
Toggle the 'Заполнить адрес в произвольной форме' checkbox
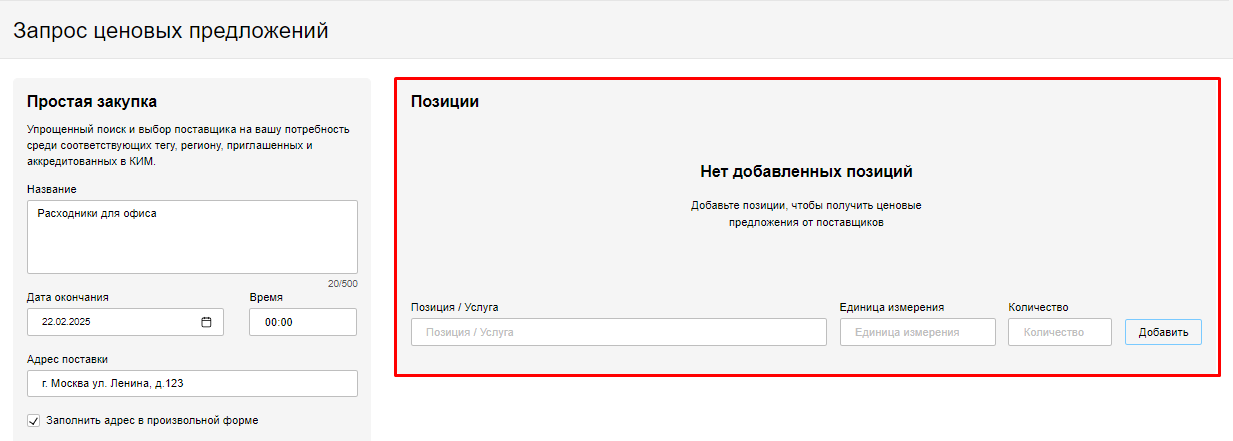tap(33, 421)
